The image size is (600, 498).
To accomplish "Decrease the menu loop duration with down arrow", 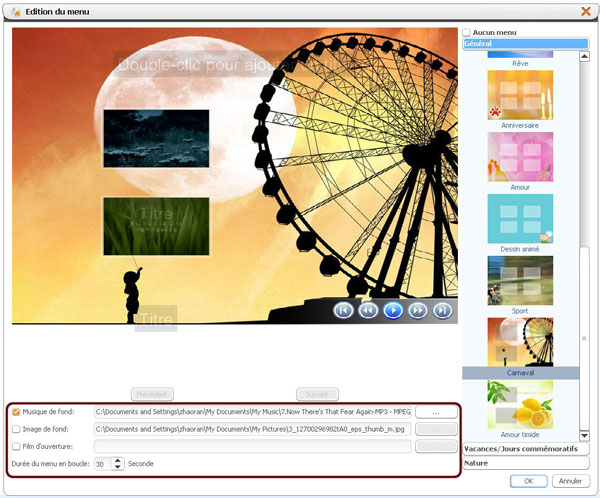I will coord(118,467).
